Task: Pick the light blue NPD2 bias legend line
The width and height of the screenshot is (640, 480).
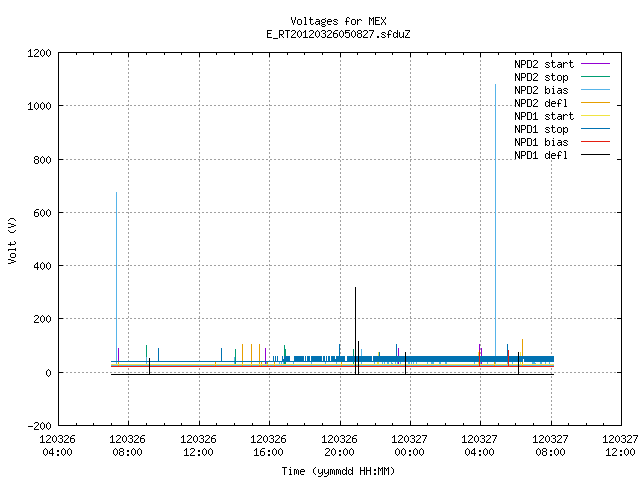Action: pos(596,90)
